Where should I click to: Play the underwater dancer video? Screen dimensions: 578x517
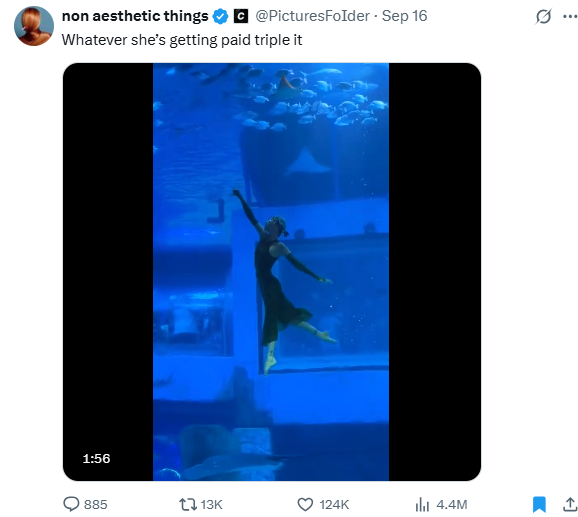pyautogui.click(x=272, y=272)
